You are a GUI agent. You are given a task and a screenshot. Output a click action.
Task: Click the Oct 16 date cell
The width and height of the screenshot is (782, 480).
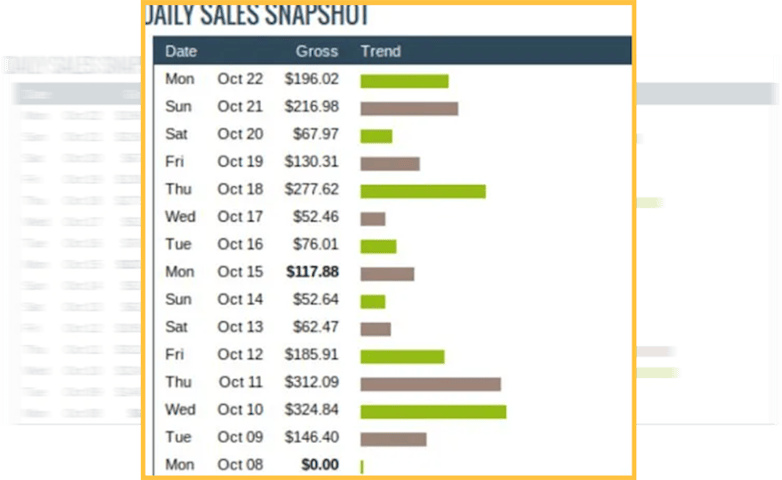coord(240,245)
